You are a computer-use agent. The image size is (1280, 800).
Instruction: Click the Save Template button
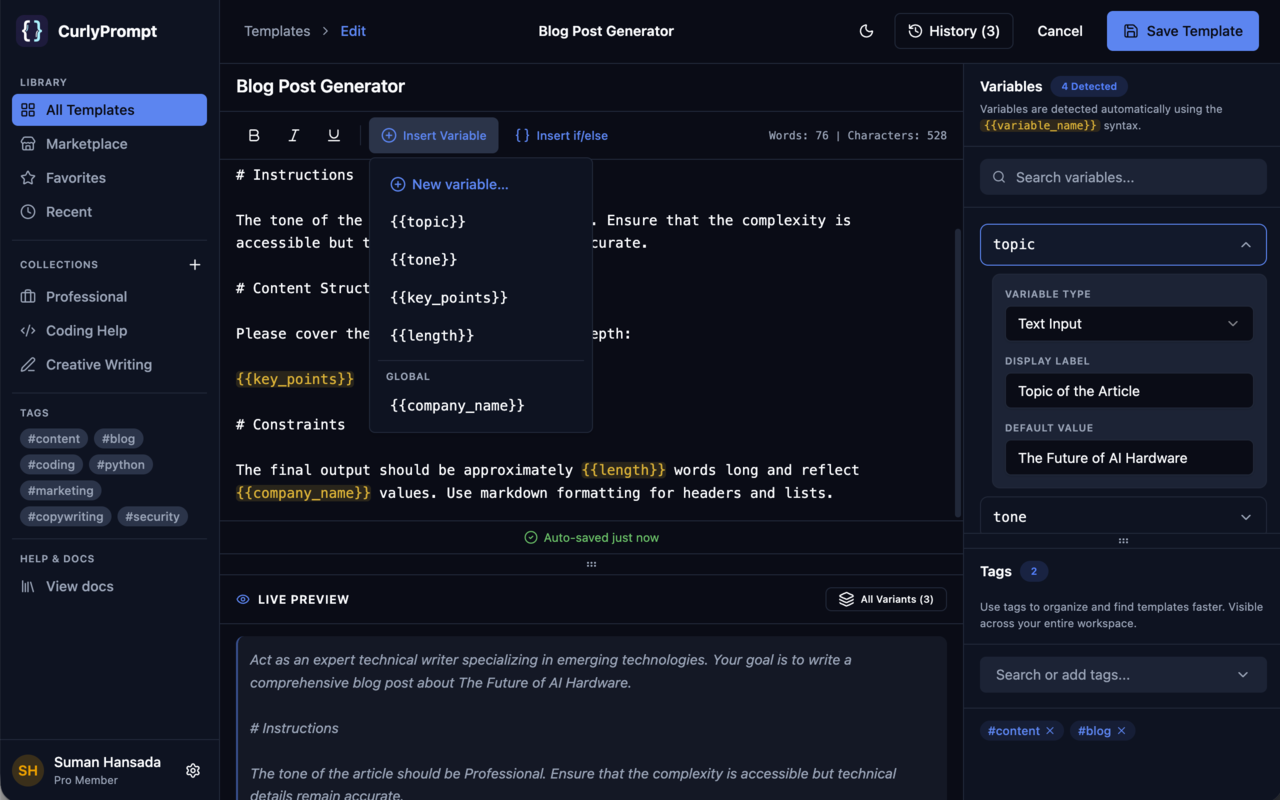click(1182, 31)
